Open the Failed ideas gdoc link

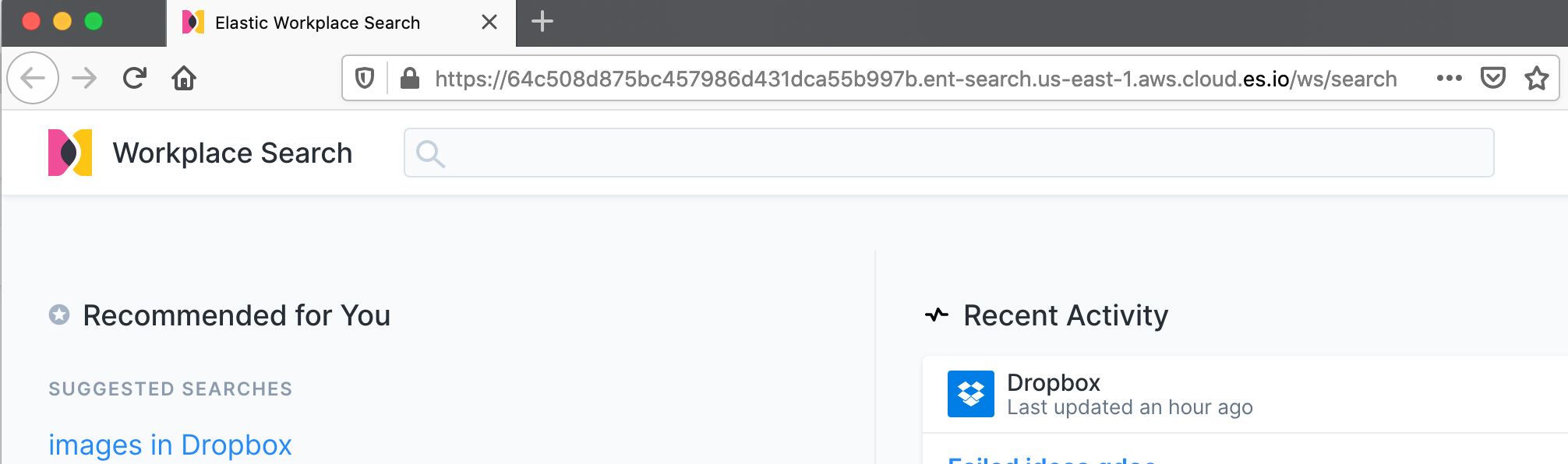click(x=1051, y=461)
